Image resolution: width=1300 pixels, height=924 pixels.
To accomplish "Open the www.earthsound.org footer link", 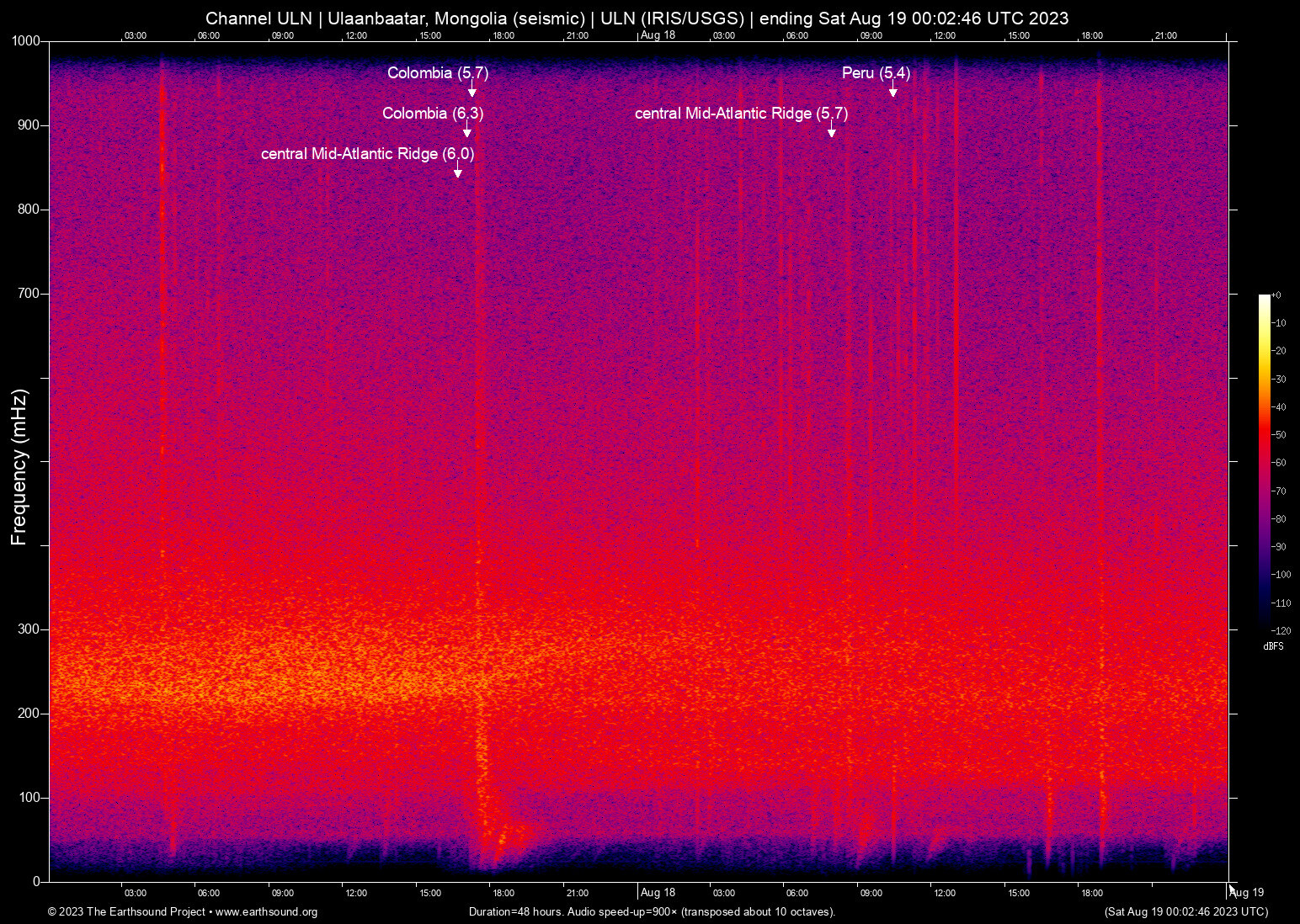I will pyautogui.click(x=266, y=912).
